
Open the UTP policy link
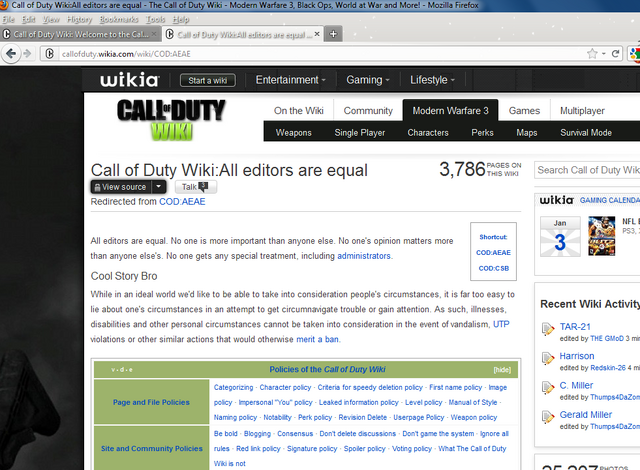501,324
